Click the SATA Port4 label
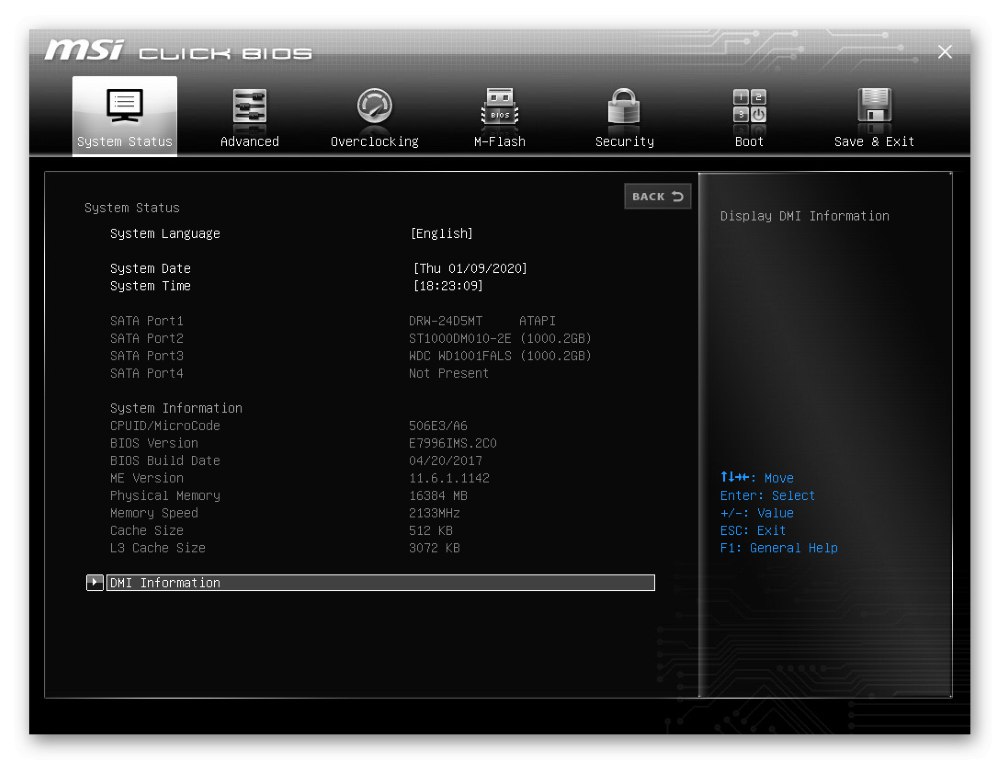The height and width of the screenshot is (764, 1000). [x=146, y=373]
